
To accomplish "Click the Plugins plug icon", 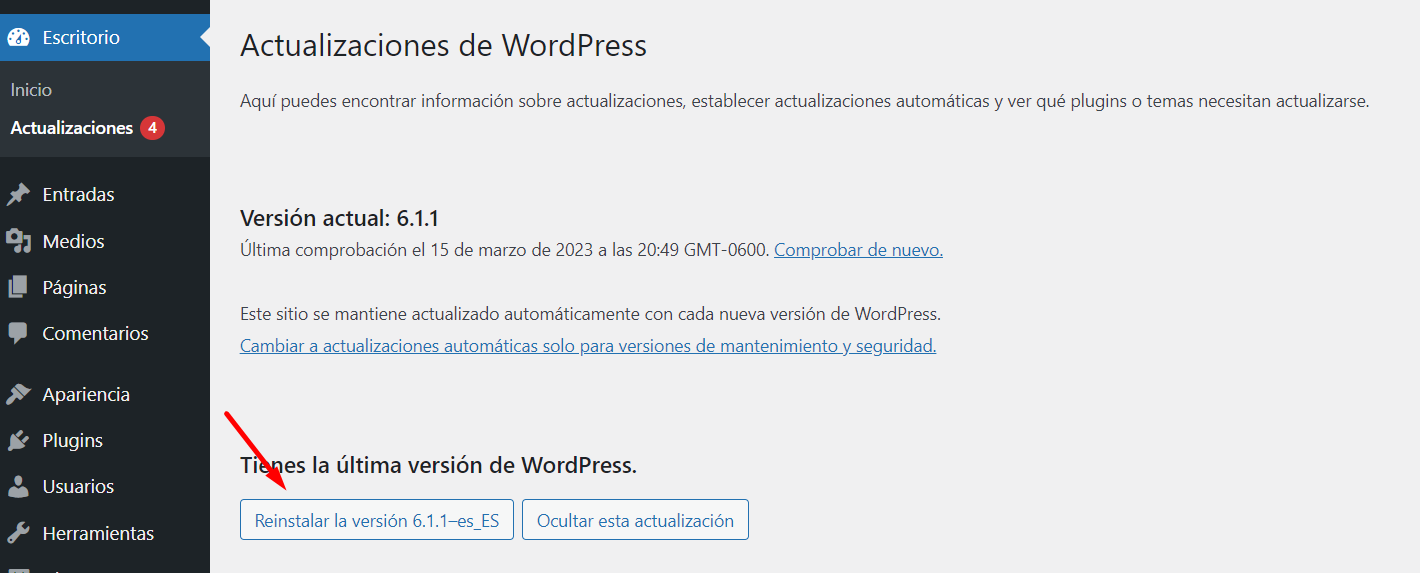I will 18,440.
